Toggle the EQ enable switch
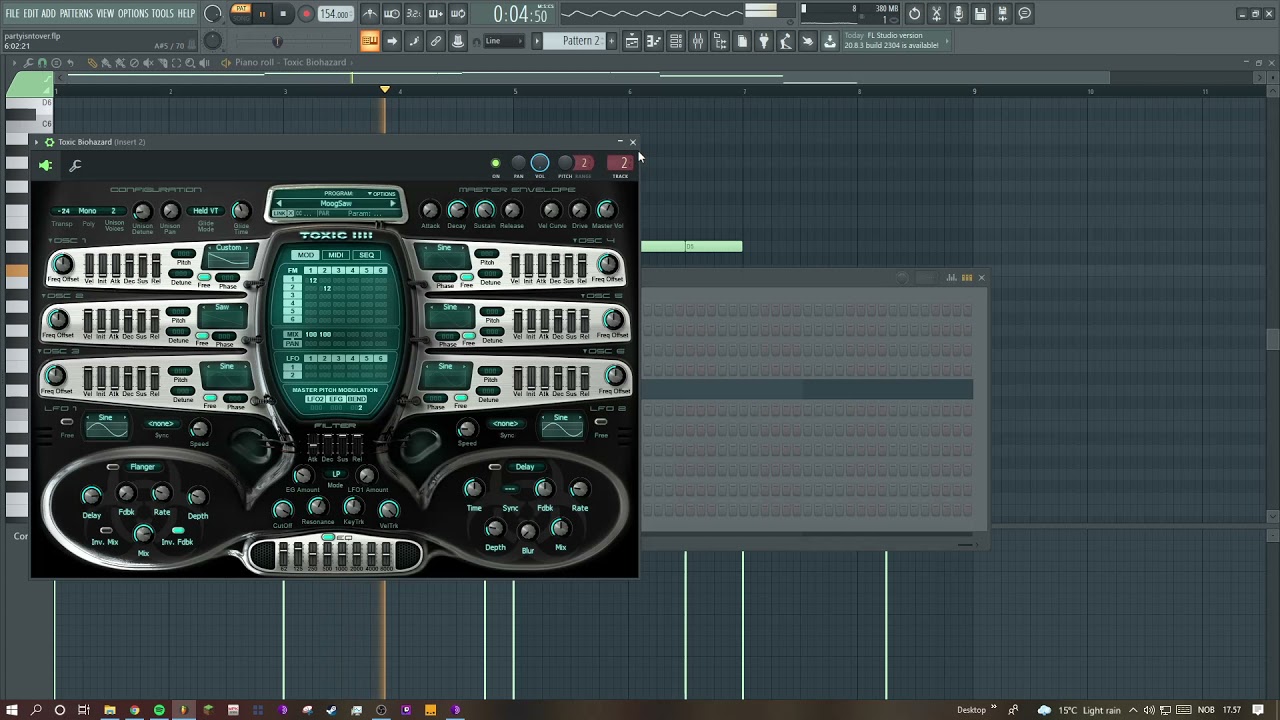 [327, 538]
